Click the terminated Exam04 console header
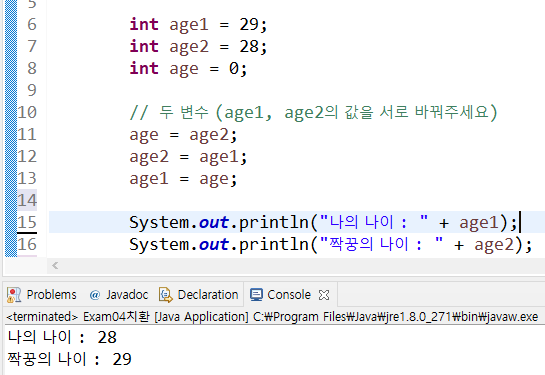 click(x=272, y=317)
